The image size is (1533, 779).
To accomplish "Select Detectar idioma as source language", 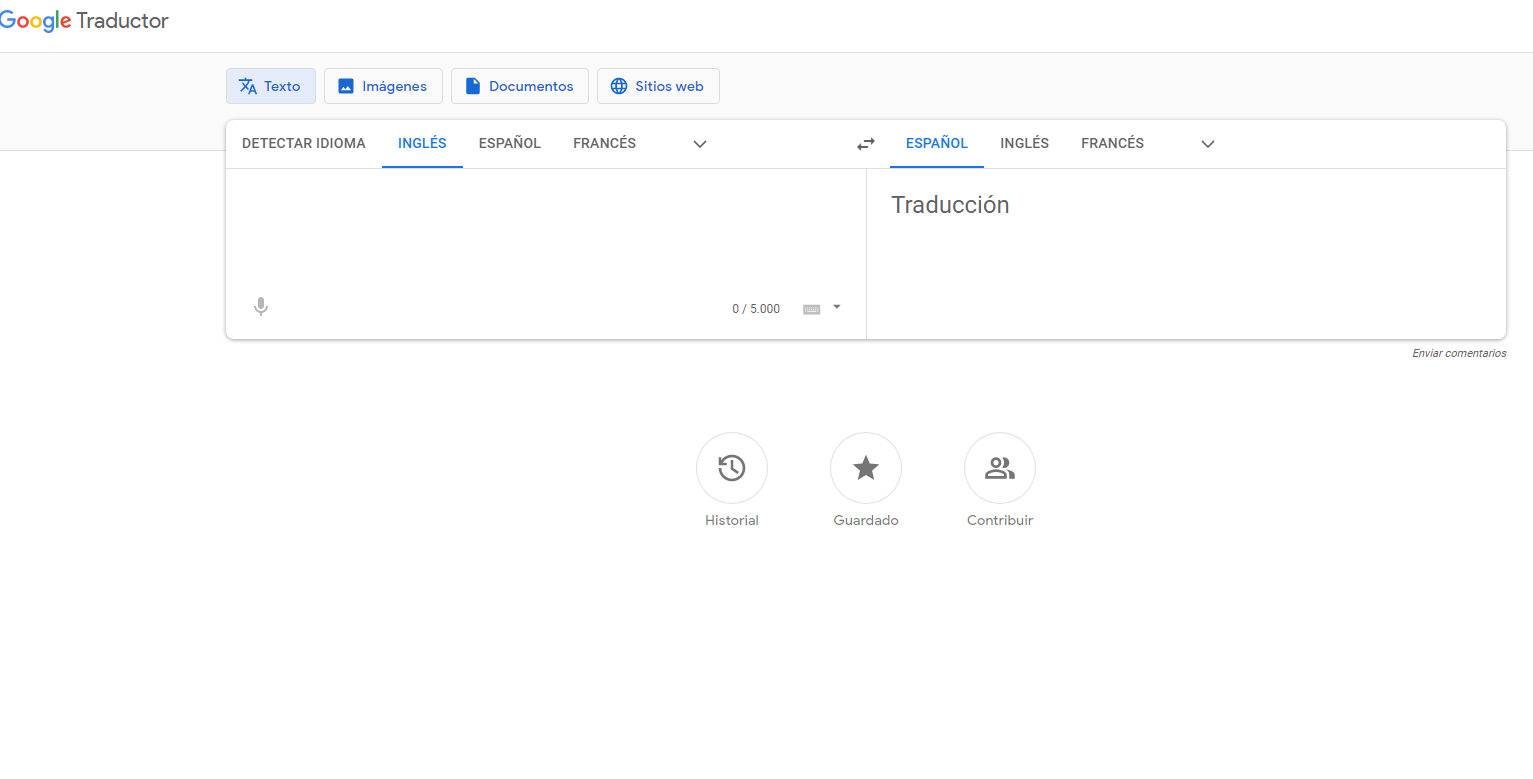I will coord(304,143).
